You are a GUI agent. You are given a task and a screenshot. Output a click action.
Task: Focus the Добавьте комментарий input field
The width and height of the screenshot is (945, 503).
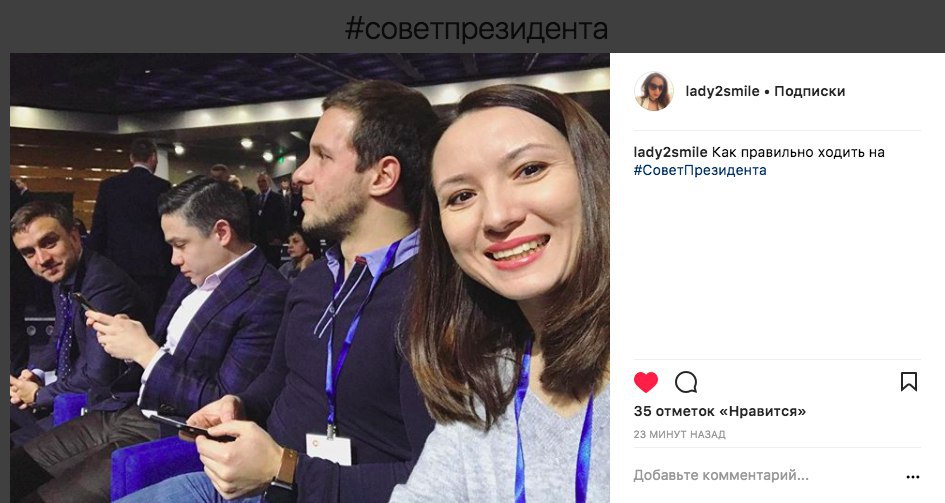click(x=765, y=475)
